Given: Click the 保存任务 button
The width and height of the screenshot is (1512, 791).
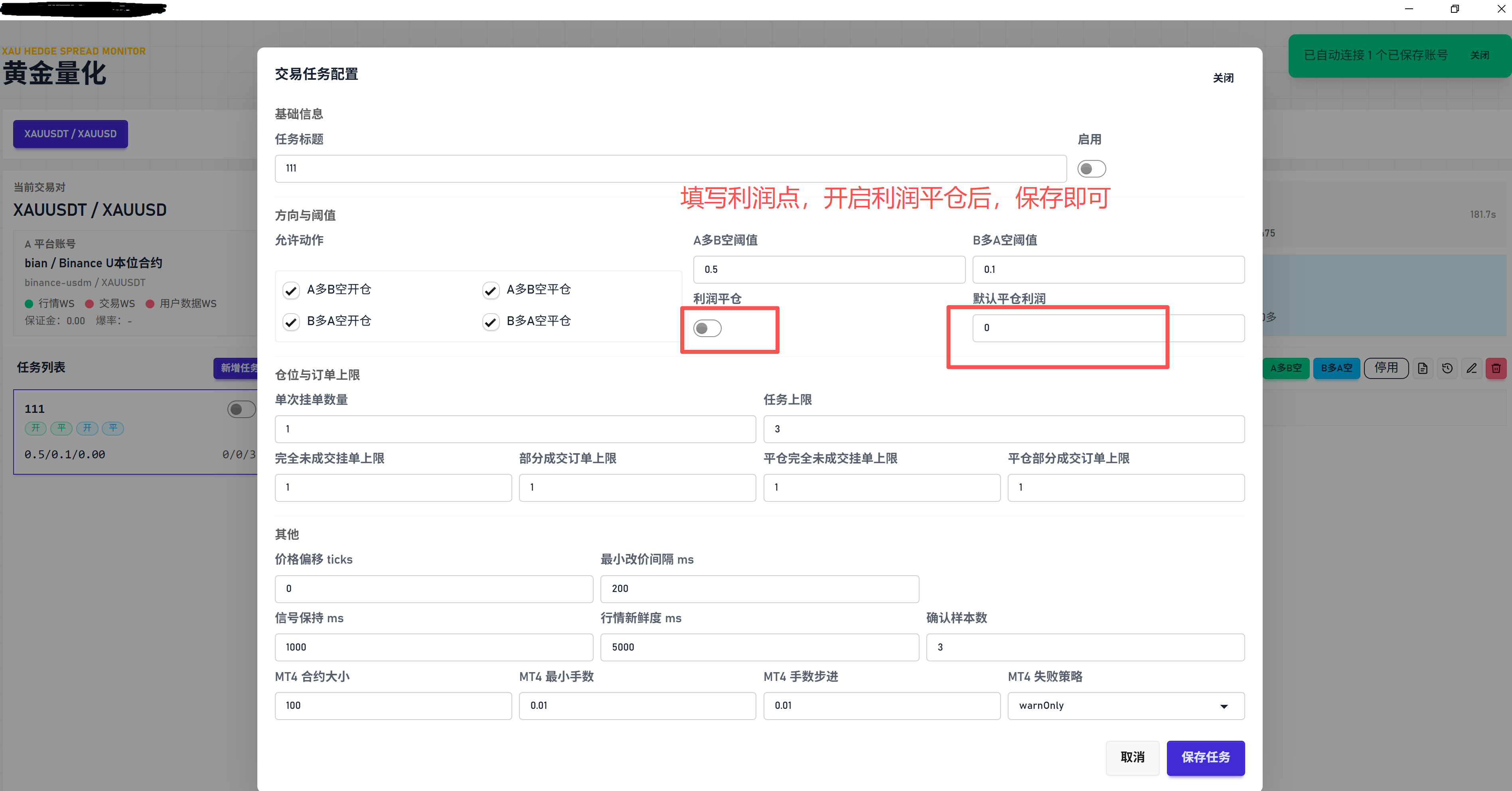Looking at the screenshot, I should pyautogui.click(x=1206, y=757).
